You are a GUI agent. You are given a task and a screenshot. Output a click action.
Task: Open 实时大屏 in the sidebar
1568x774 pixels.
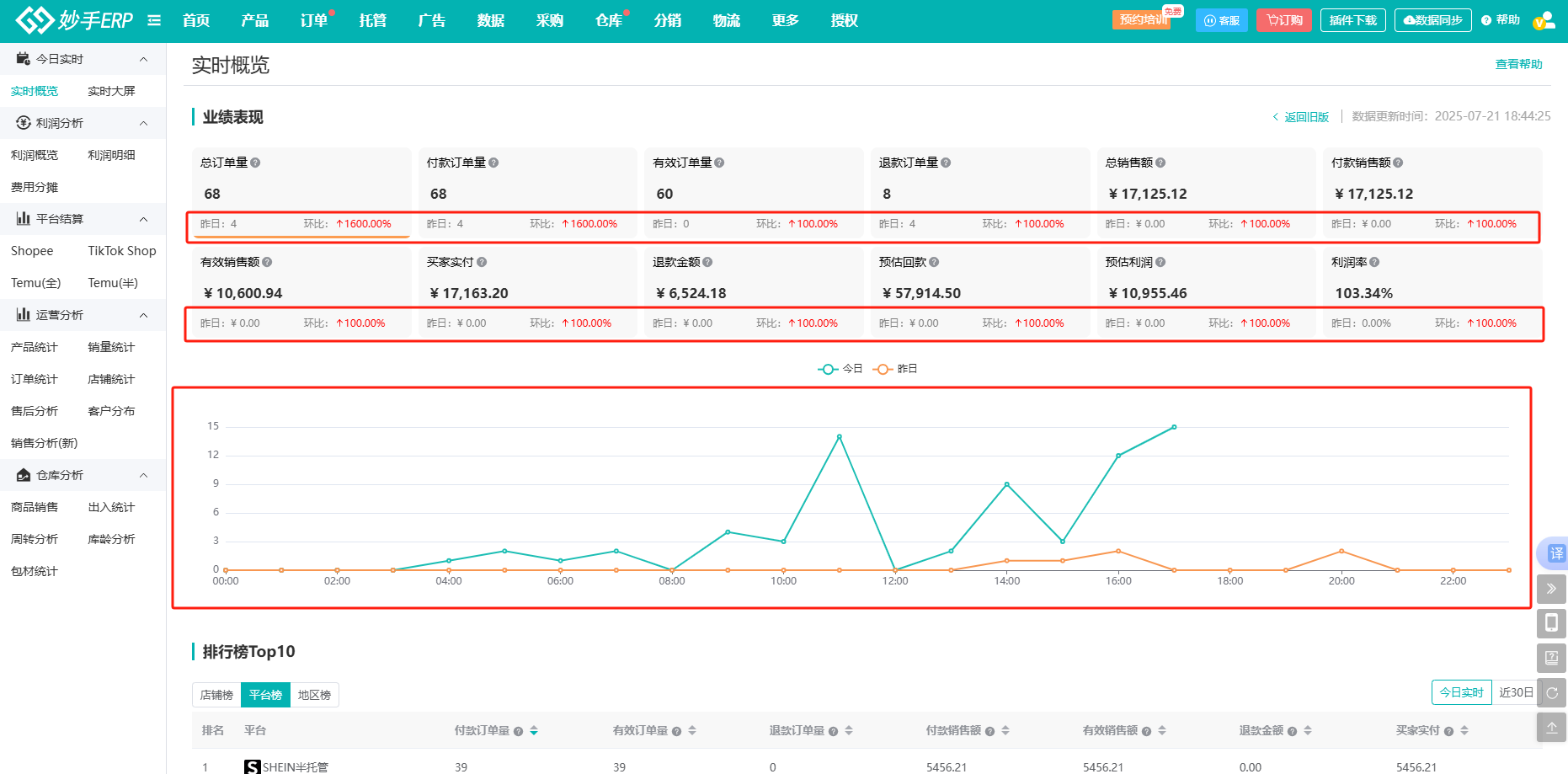[x=111, y=91]
